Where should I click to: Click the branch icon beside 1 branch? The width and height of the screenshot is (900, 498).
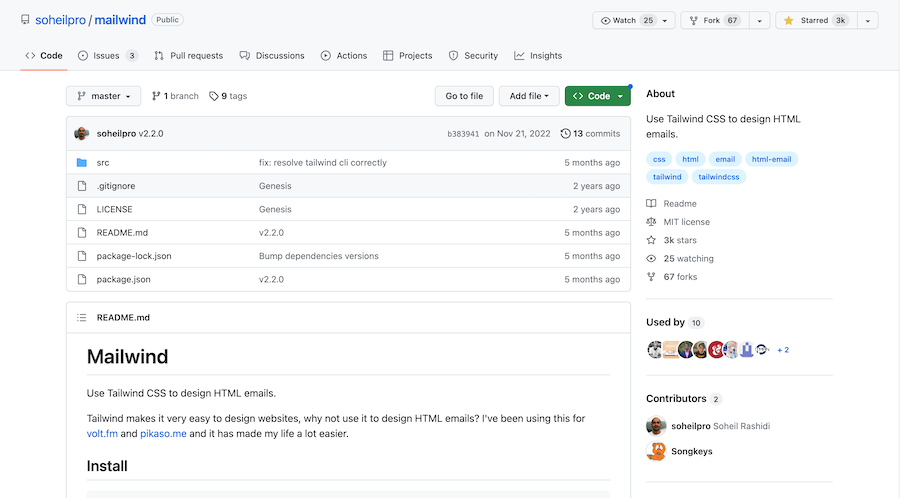(x=157, y=96)
